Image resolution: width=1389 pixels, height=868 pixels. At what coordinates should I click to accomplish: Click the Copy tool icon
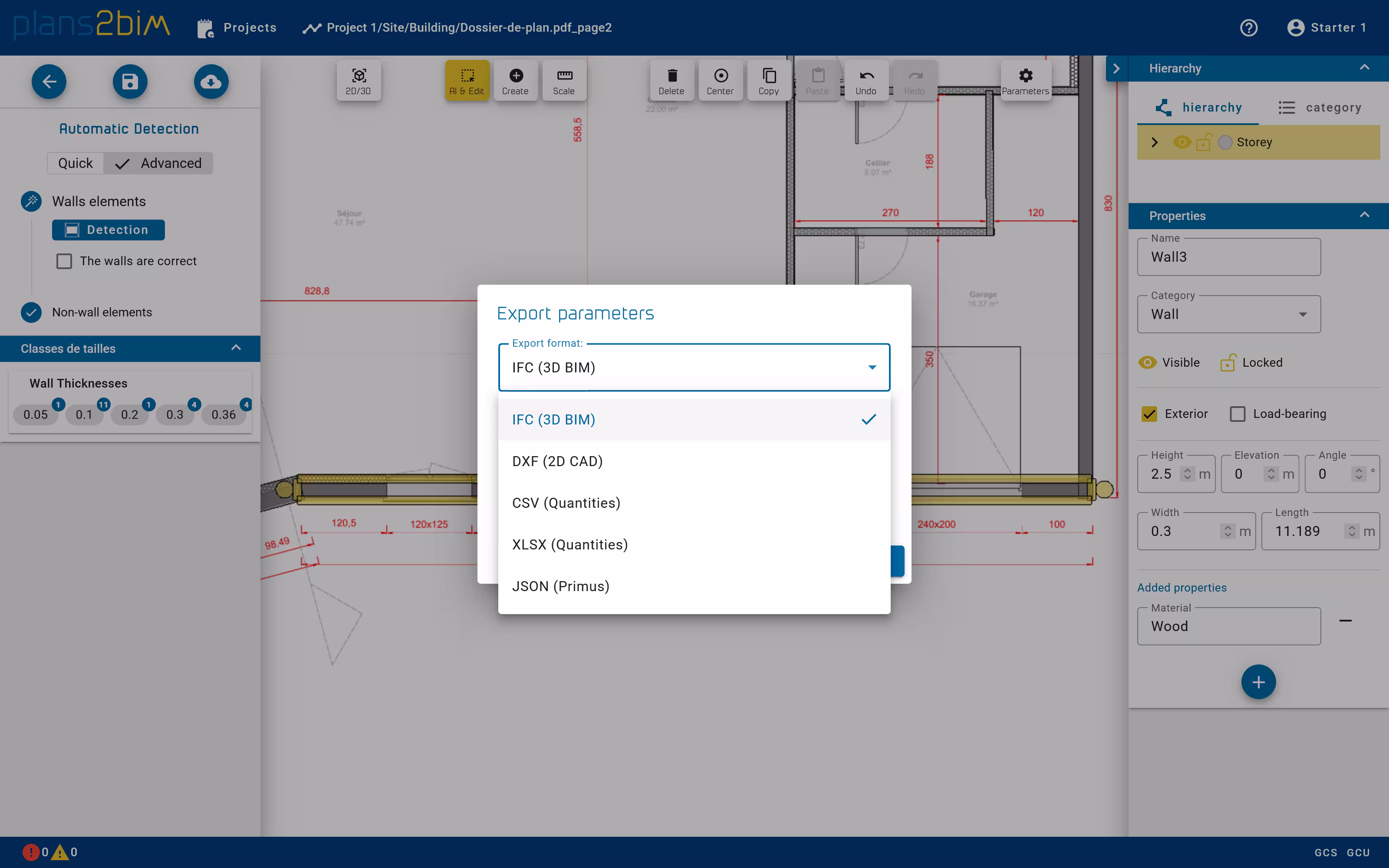[769, 80]
